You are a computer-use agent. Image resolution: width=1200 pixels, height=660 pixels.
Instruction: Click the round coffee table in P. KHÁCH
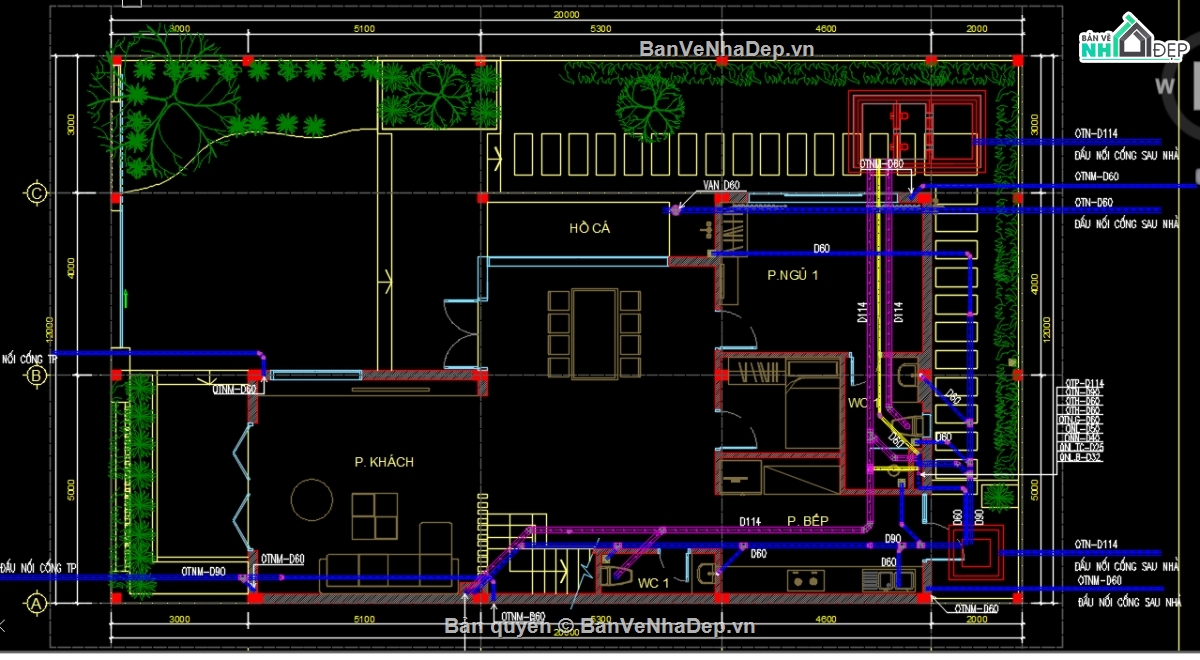pos(311,500)
